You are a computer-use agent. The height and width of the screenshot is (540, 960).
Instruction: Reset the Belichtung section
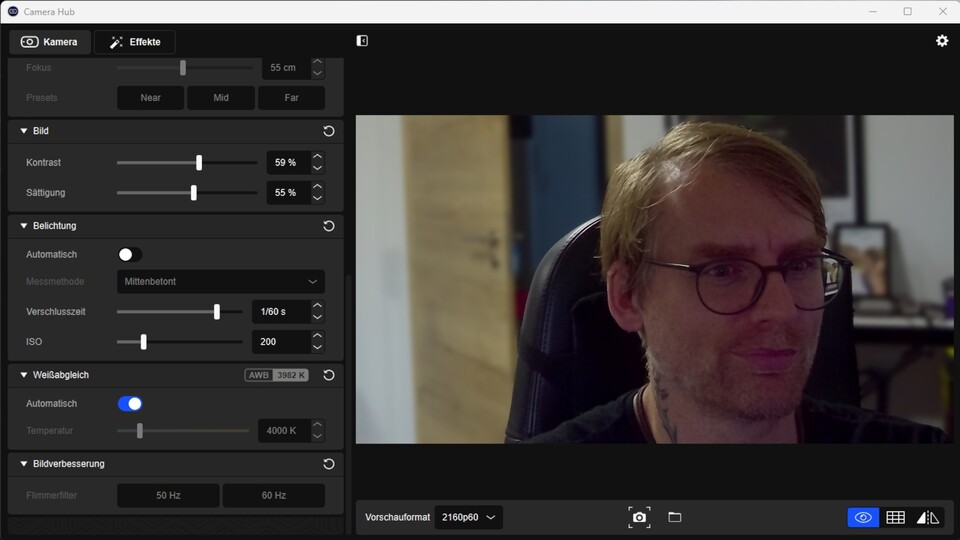click(x=329, y=226)
